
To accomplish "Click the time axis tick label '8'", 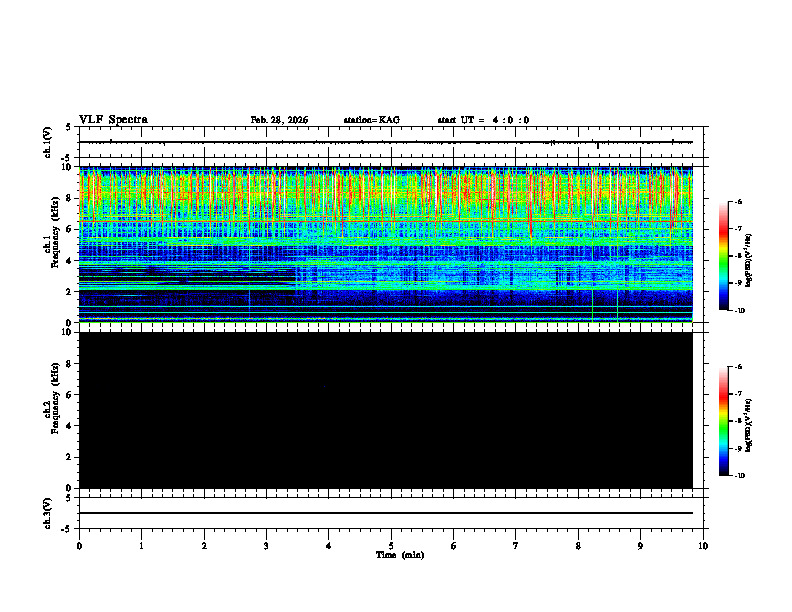I will 578,546.
